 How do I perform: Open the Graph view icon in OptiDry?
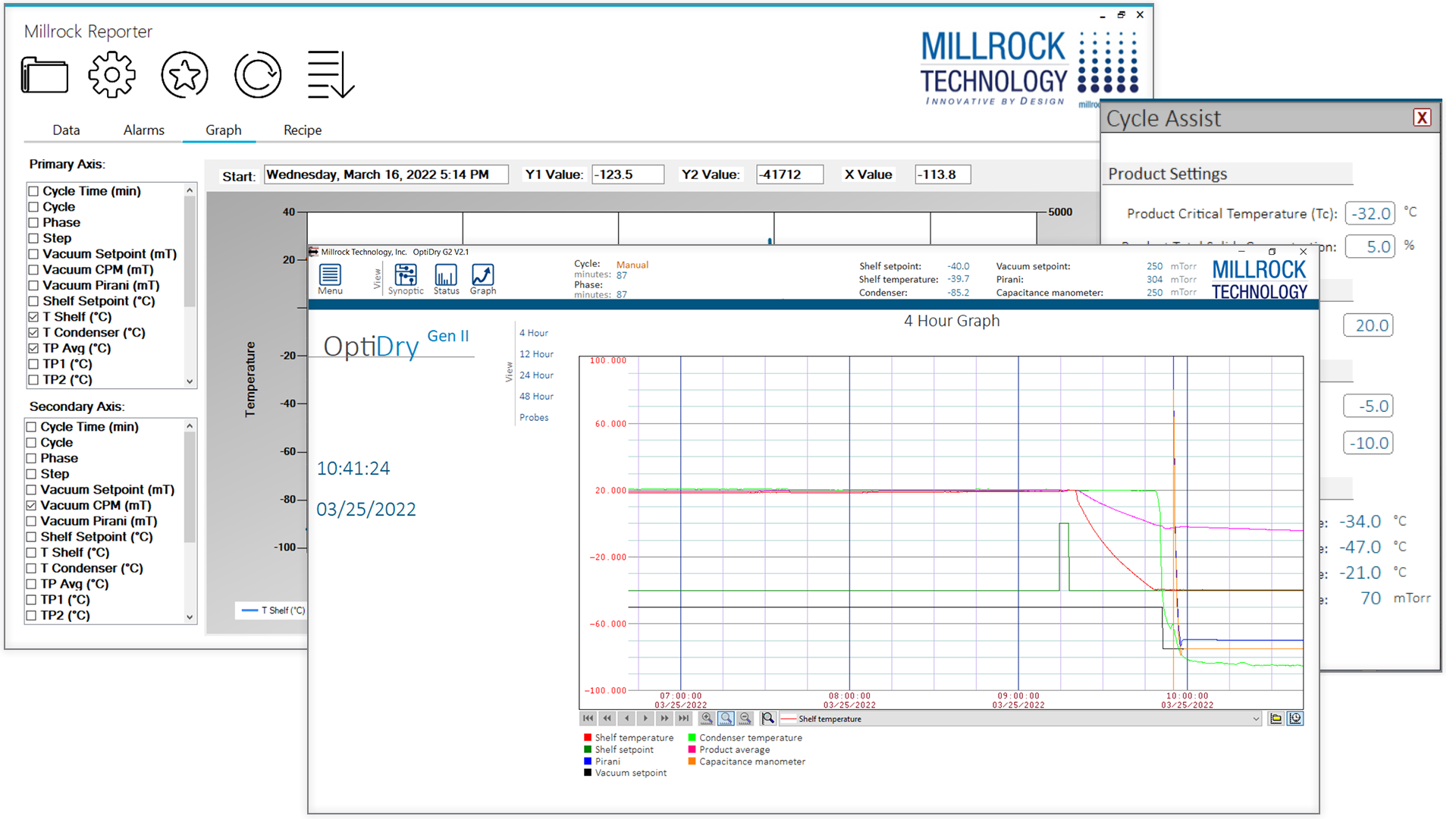point(483,279)
